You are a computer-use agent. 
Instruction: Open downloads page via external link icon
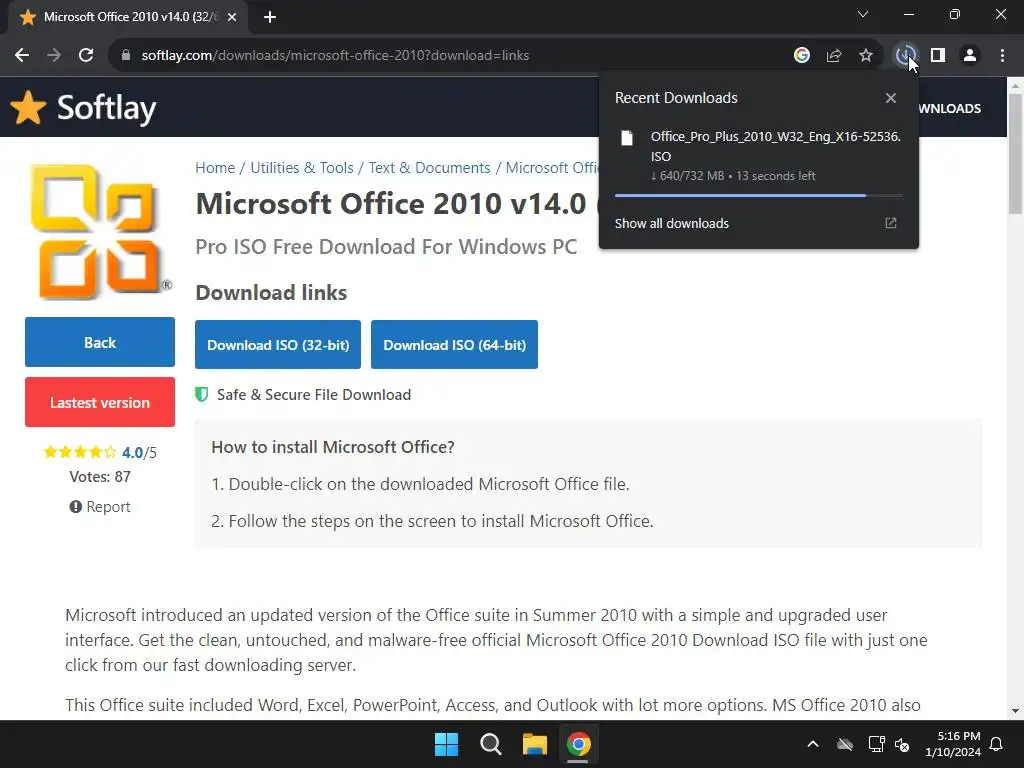coord(891,223)
